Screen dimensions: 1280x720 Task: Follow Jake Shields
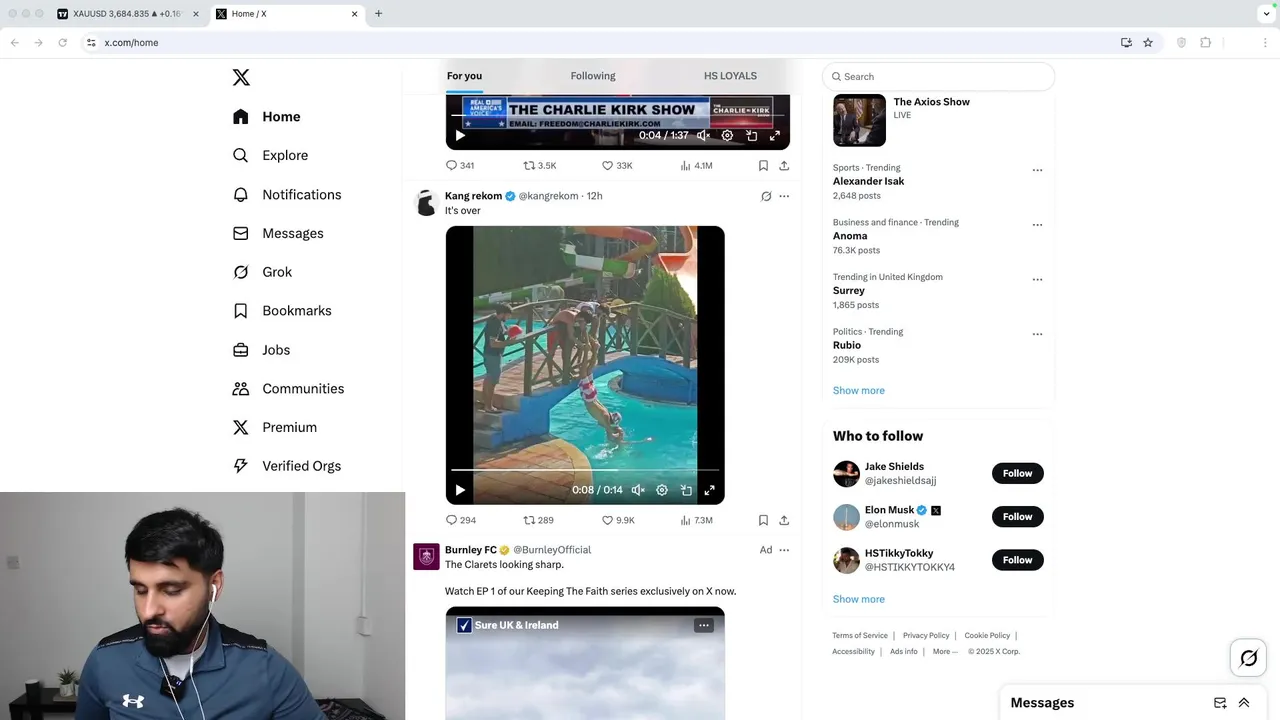pyautogui.click(x=1017, y=473)
